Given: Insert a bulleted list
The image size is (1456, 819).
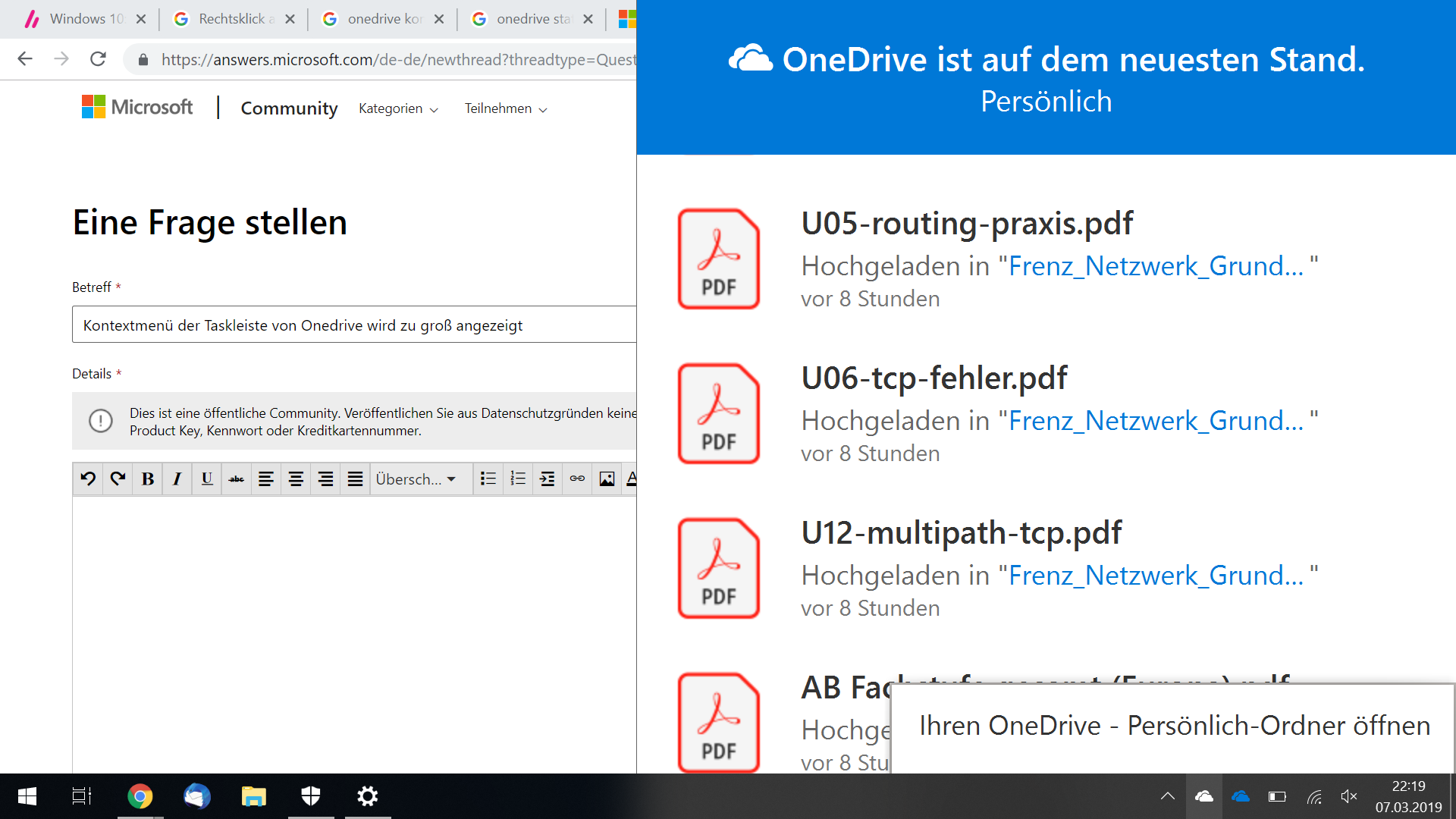Looking at the screenshot, I should tap(488, 479).
